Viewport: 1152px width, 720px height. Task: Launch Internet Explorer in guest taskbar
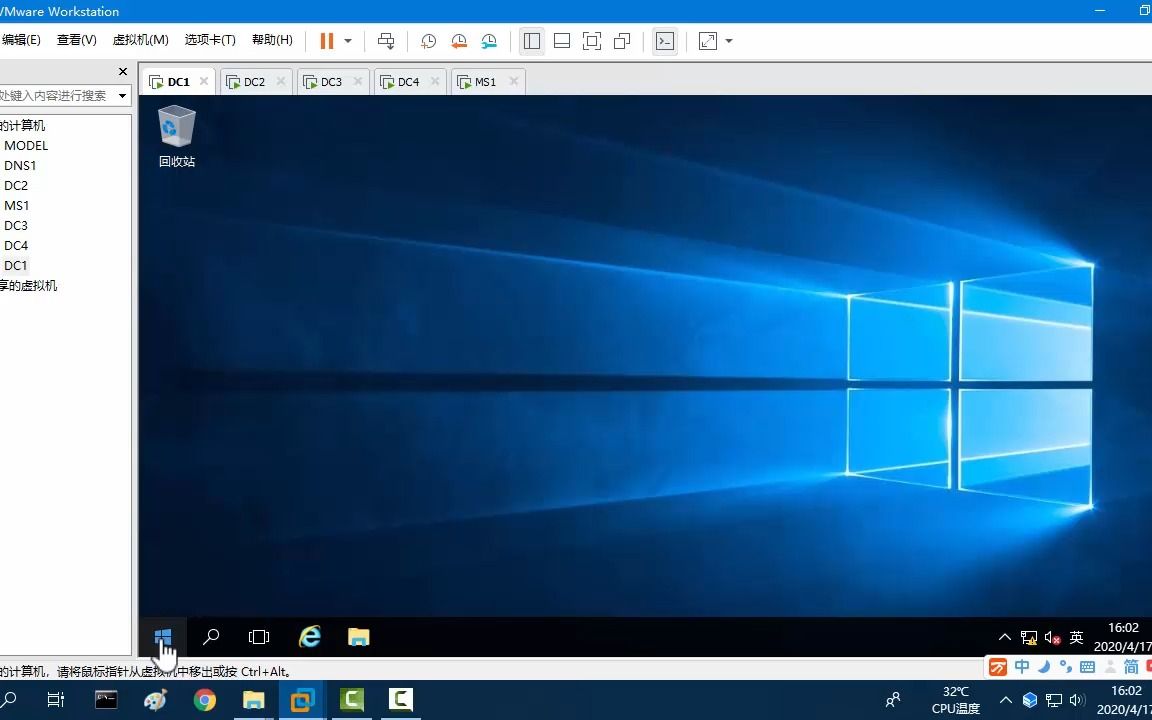click(x=310, y=636)
